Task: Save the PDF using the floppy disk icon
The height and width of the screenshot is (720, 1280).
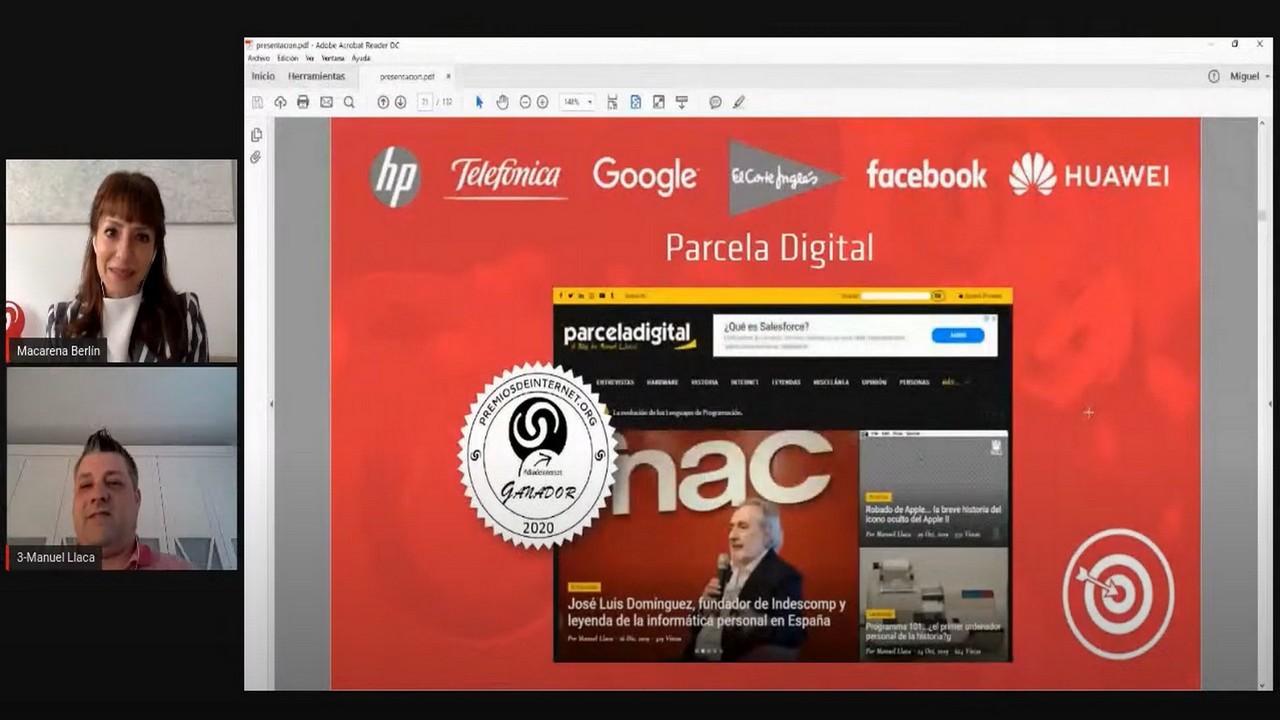Action: tap(257, 102)
